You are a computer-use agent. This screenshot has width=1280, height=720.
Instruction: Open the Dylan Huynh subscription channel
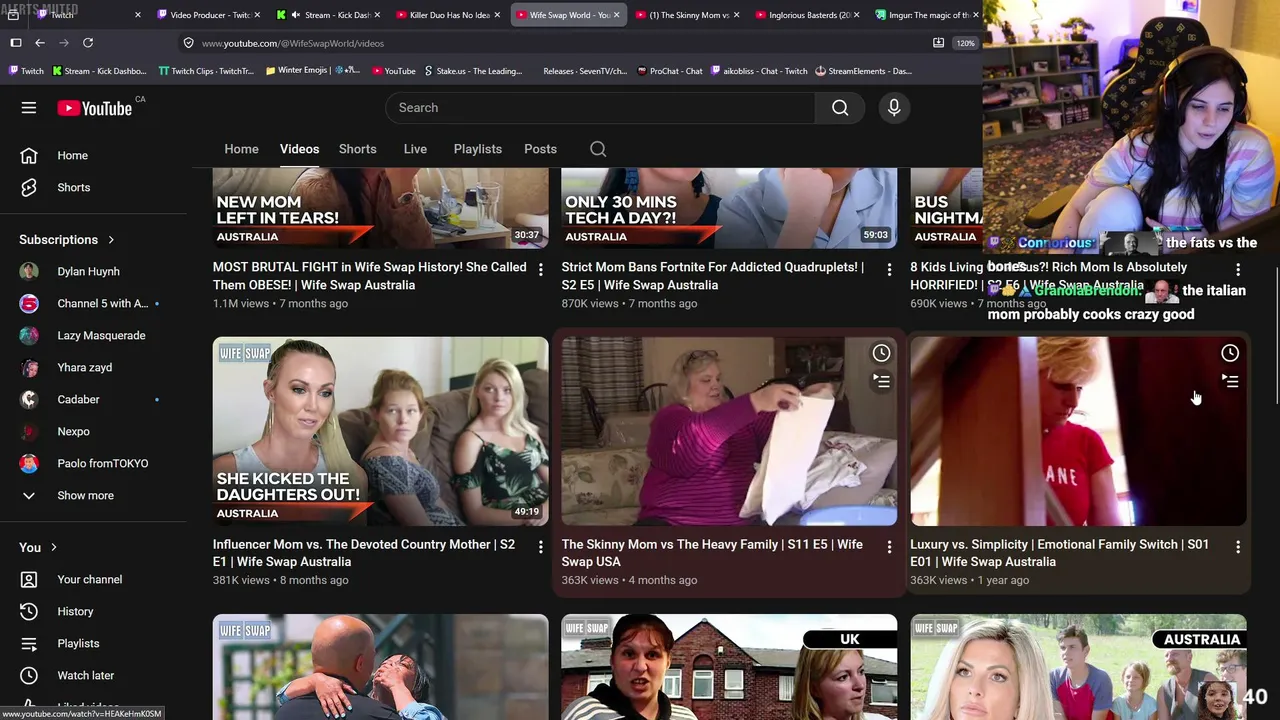[x=93, y=271]
